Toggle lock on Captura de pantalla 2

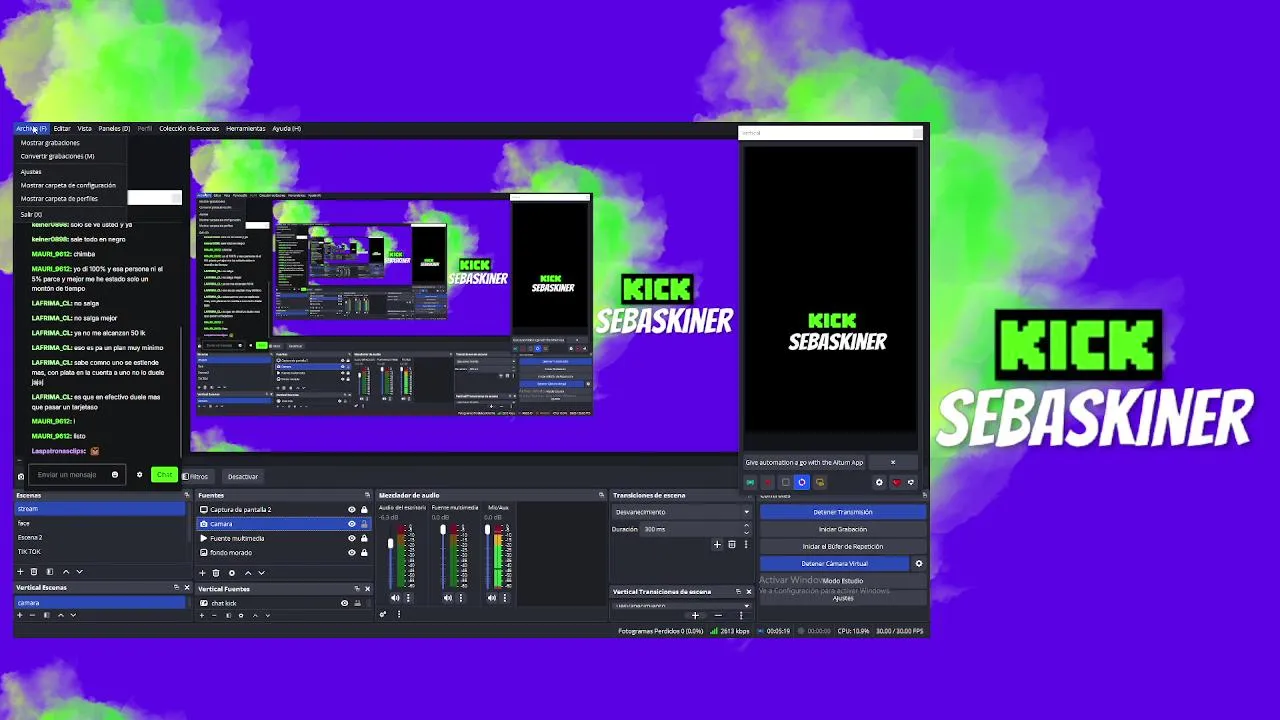(x=364, y=510)
